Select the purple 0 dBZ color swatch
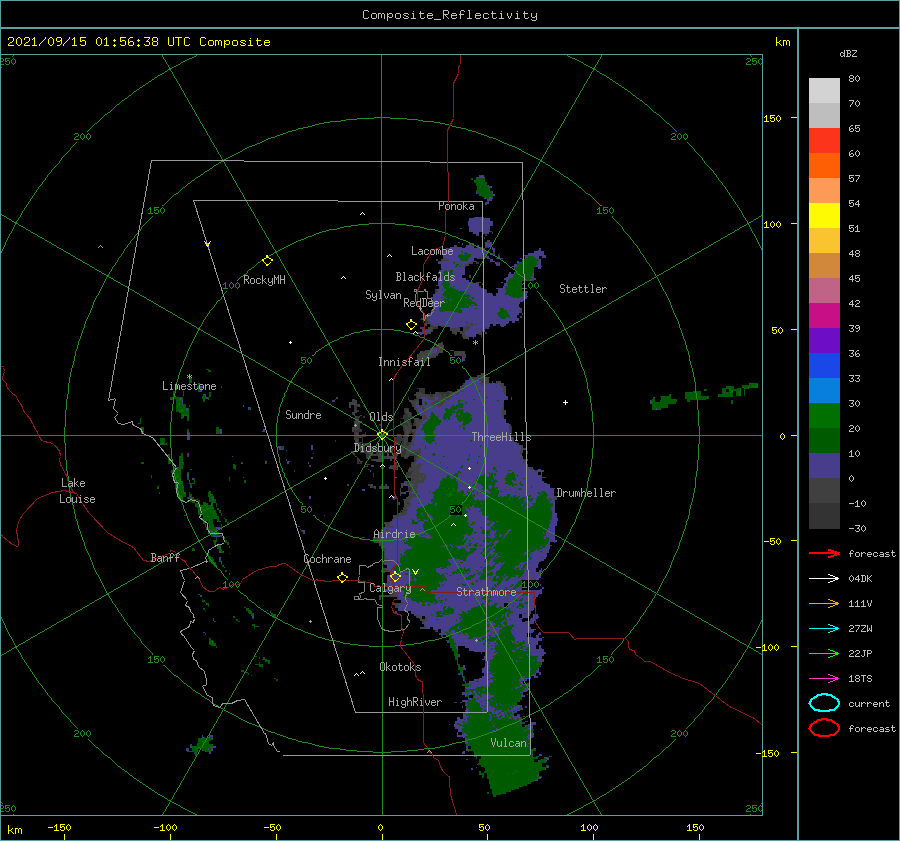Viewport: 900px width, 841px height. point(824,466)
